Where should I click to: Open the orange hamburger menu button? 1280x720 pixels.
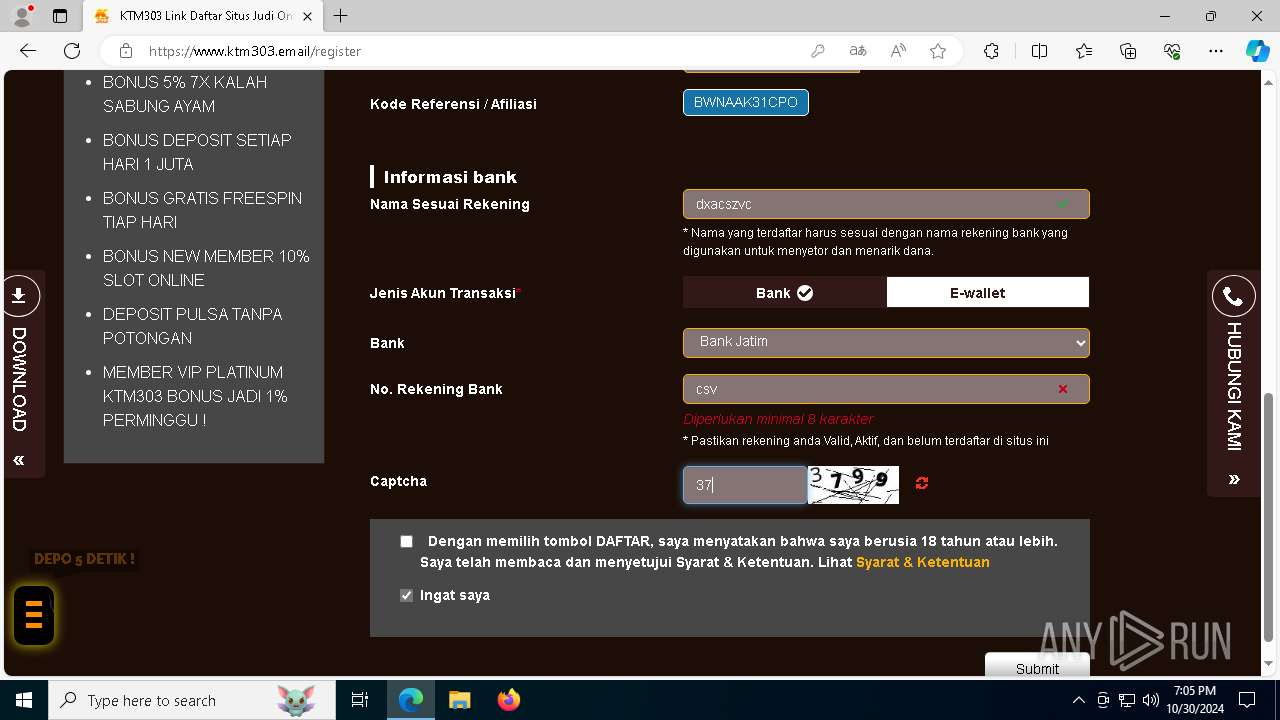point(34,614)
